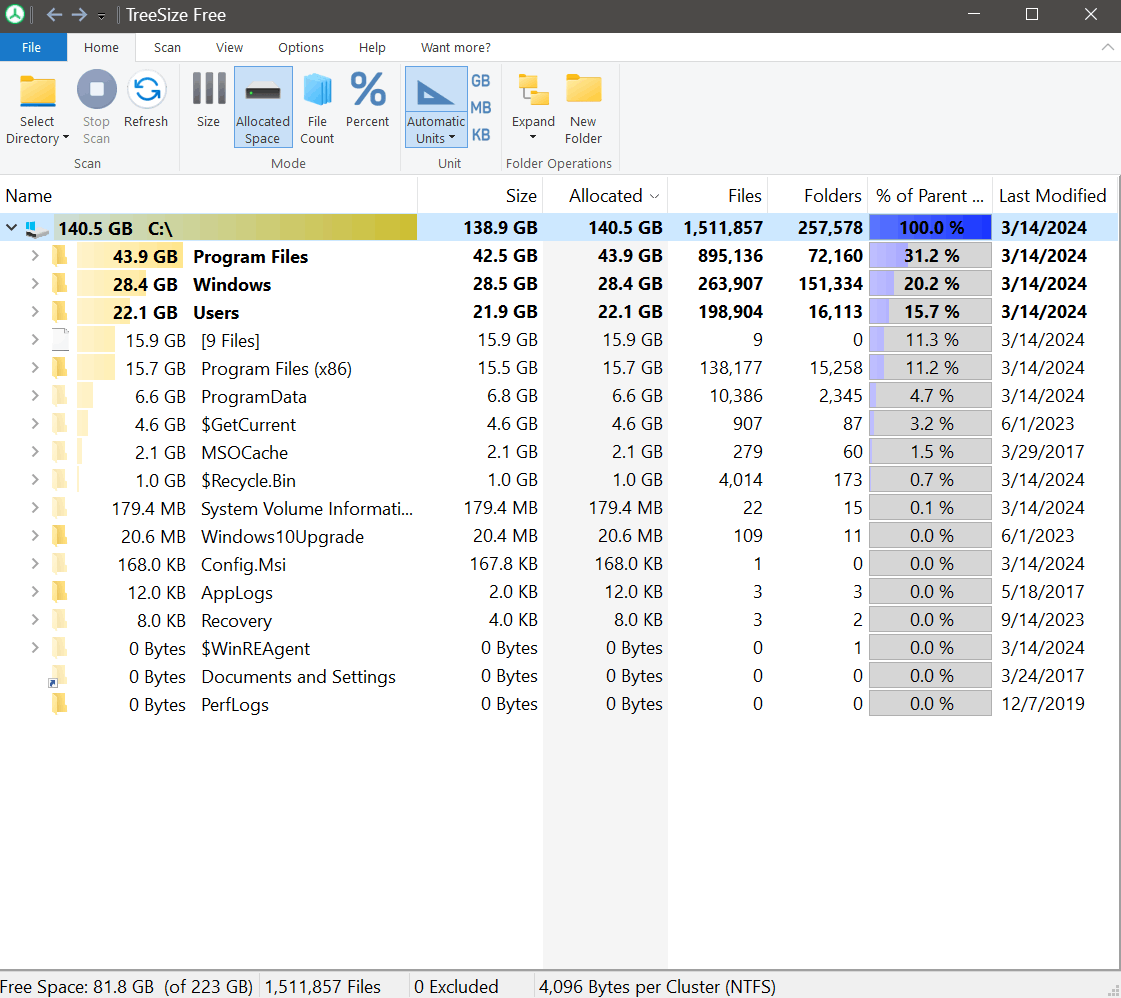Collapse the ribbon with the chevron
The height and width of the screenshot is (998, 1121).
click(1107, 47)
